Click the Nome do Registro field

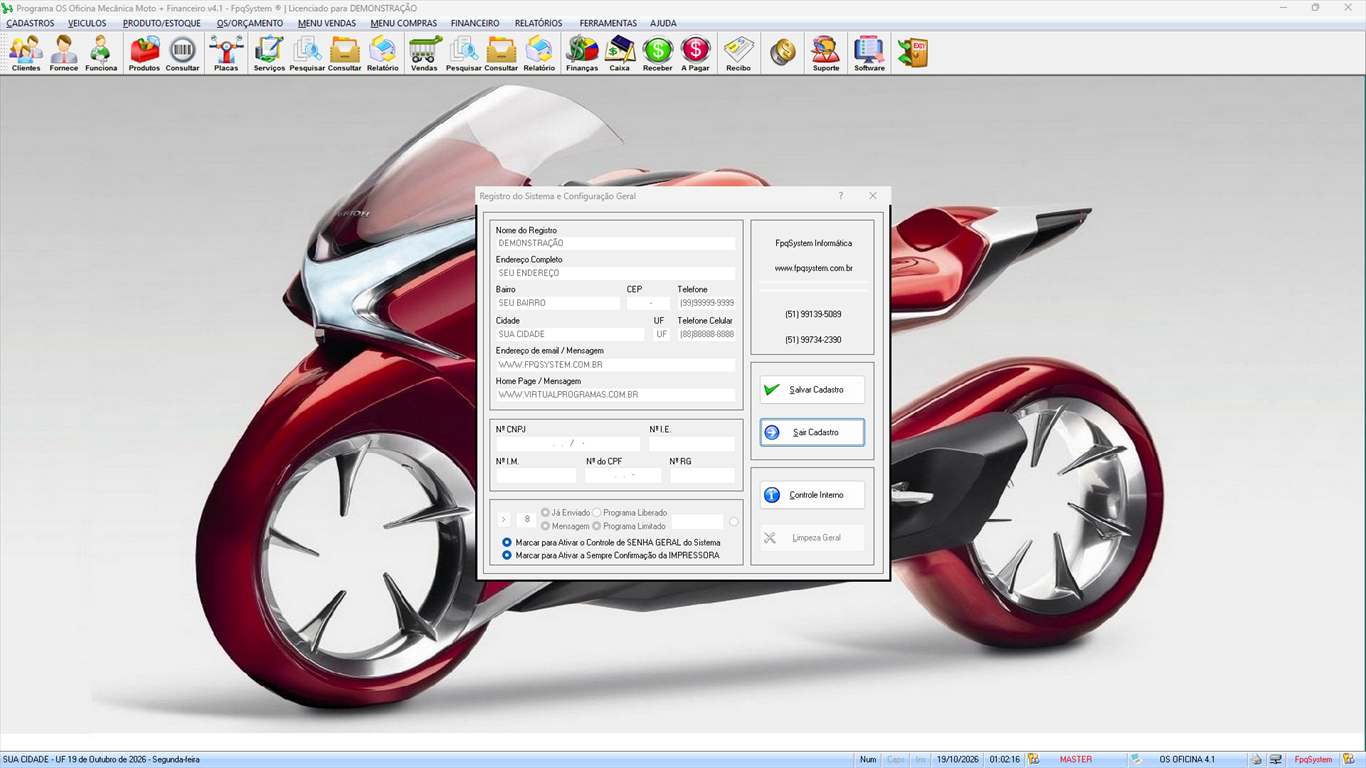(615, 243)
